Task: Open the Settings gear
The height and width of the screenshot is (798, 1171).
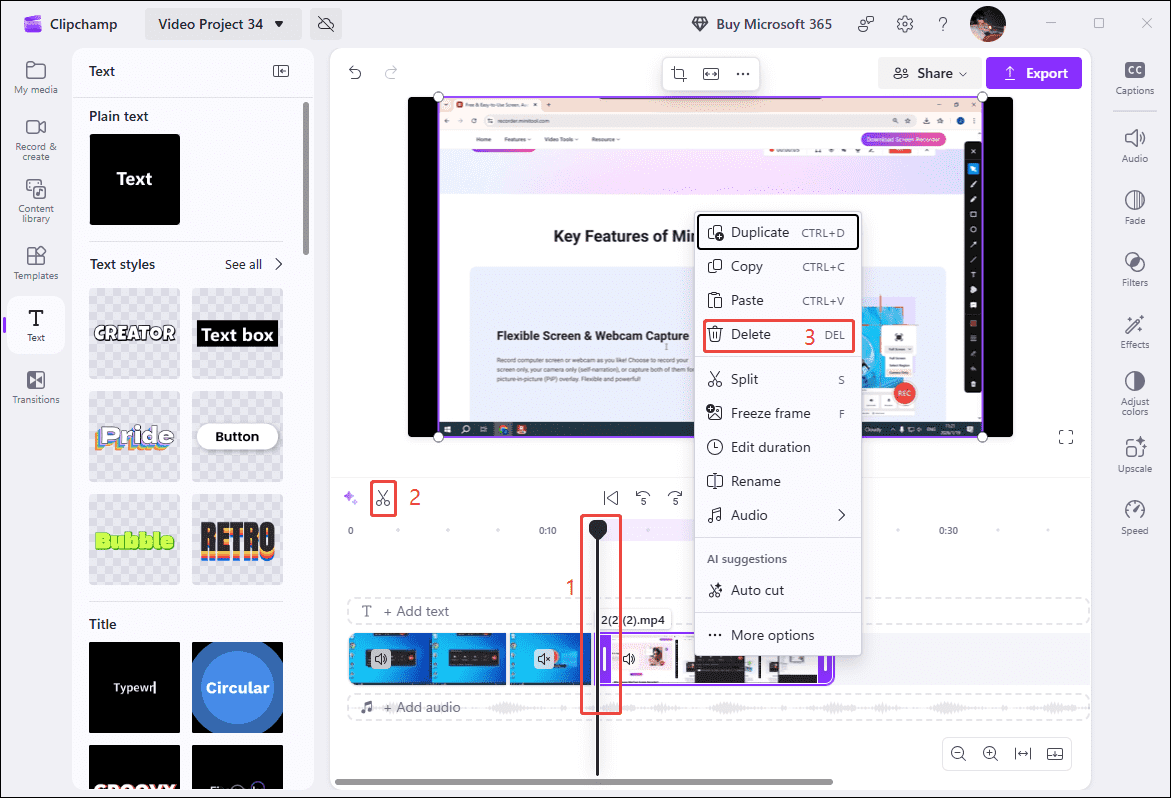Action: click(904, 25)
